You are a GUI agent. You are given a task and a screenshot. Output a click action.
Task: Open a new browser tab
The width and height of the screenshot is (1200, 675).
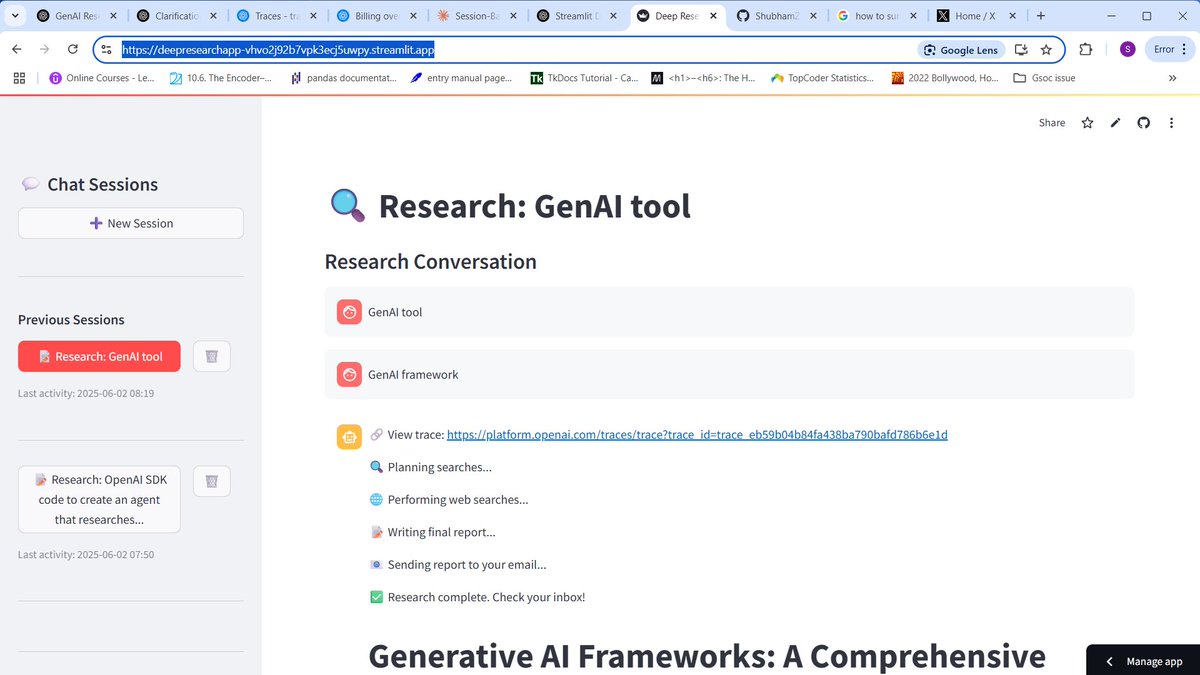(x=1041, y=16)
